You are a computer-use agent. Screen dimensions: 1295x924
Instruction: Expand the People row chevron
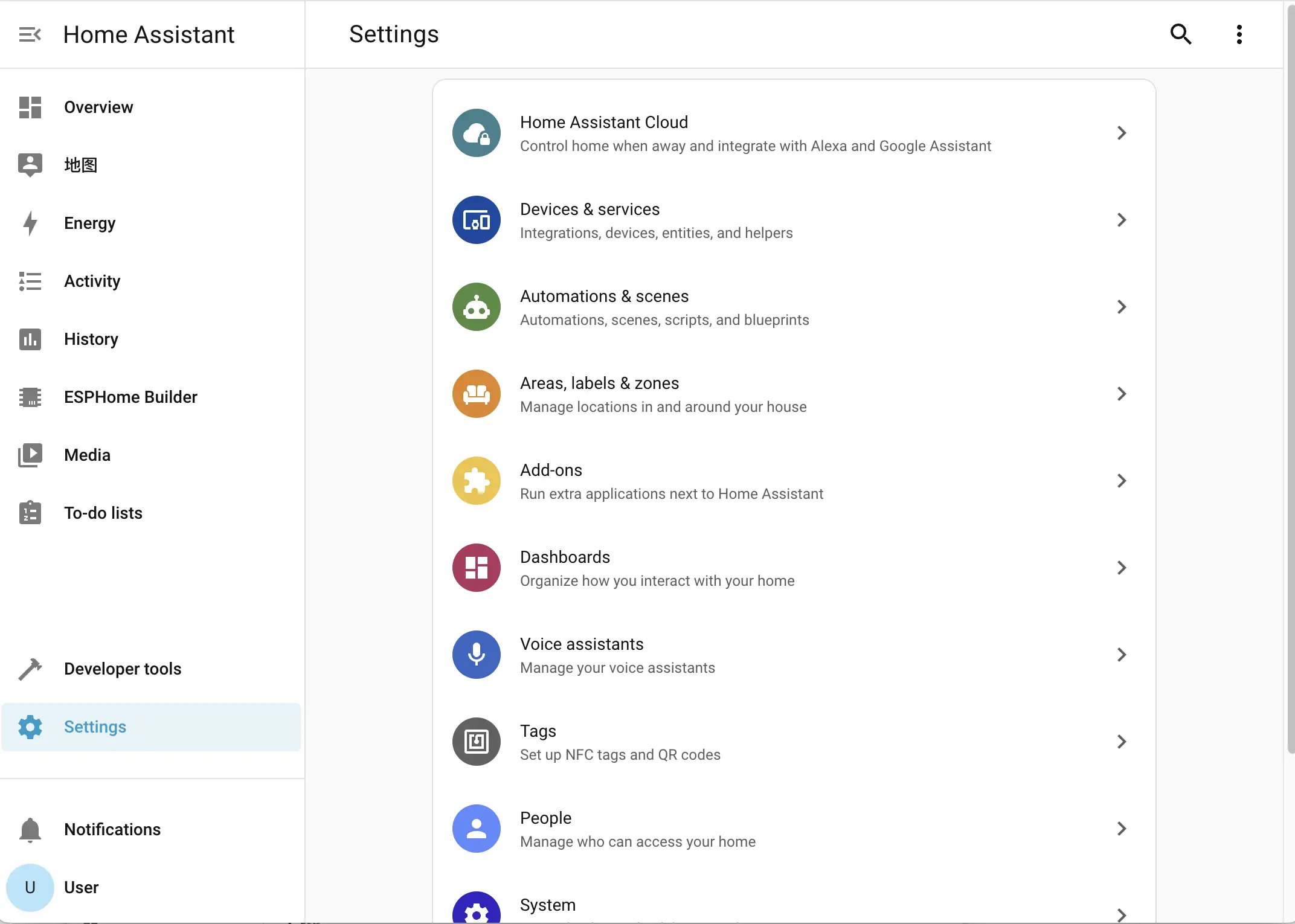tap(1121, 829)
